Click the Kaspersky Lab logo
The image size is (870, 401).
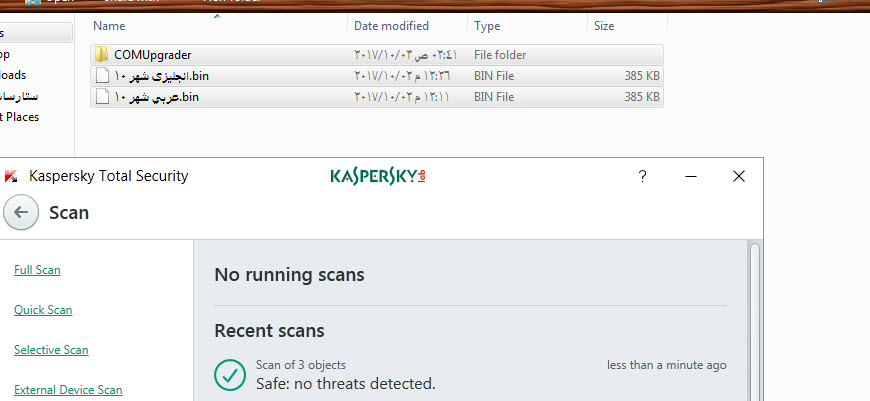(378, 176)
